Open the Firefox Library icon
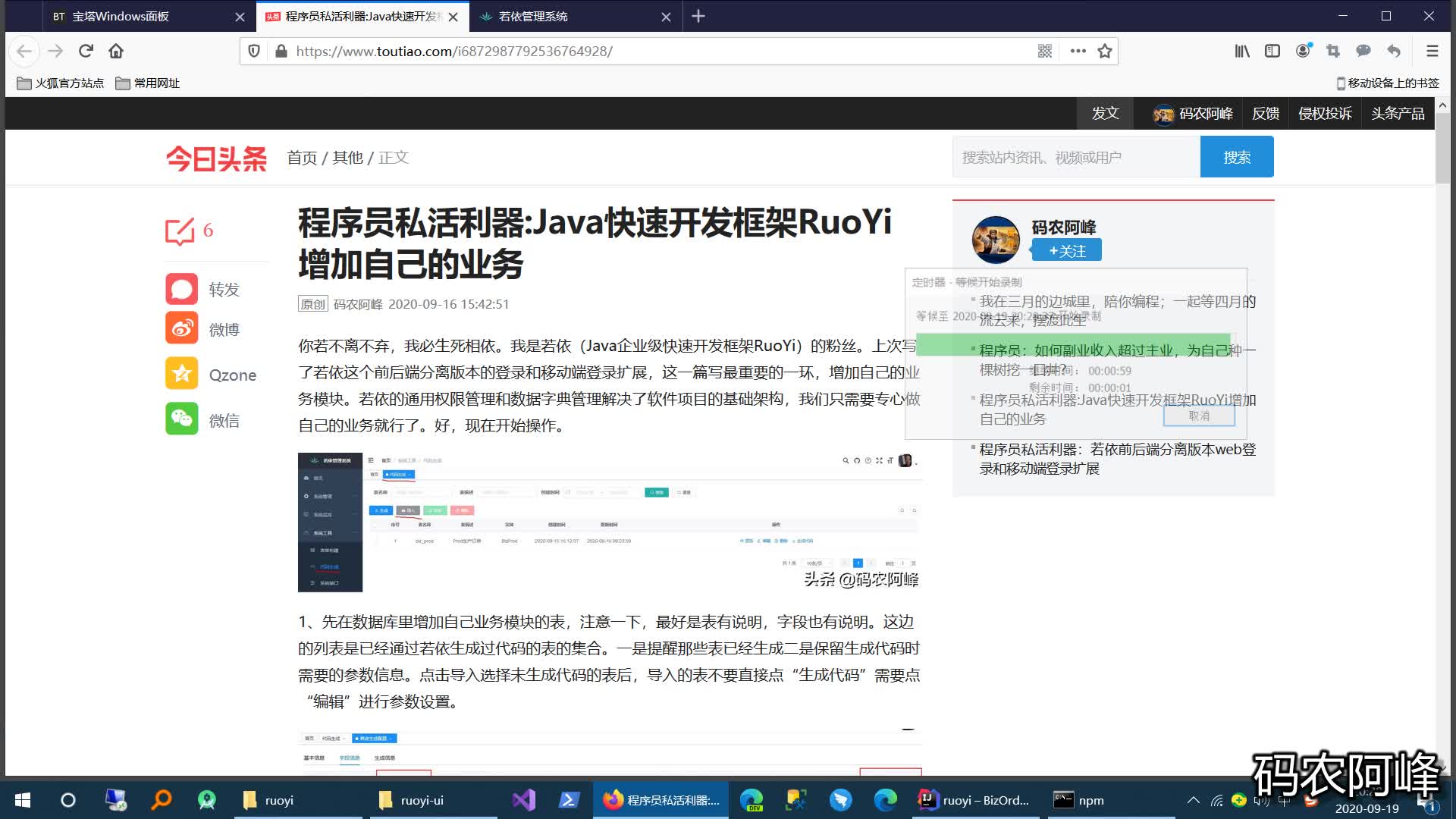Image resolution: width=1456 pixels, height=819 pixels. (1241, 51)
